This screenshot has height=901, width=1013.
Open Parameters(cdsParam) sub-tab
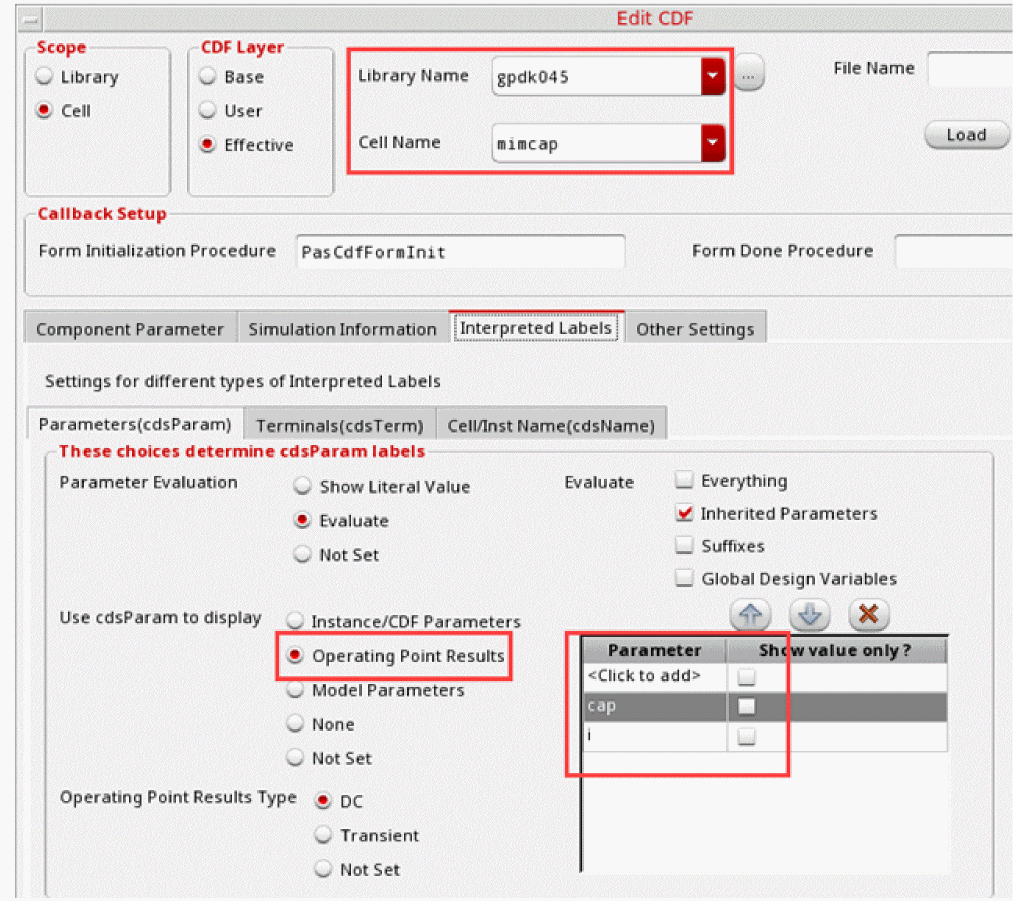coord(135,424)
